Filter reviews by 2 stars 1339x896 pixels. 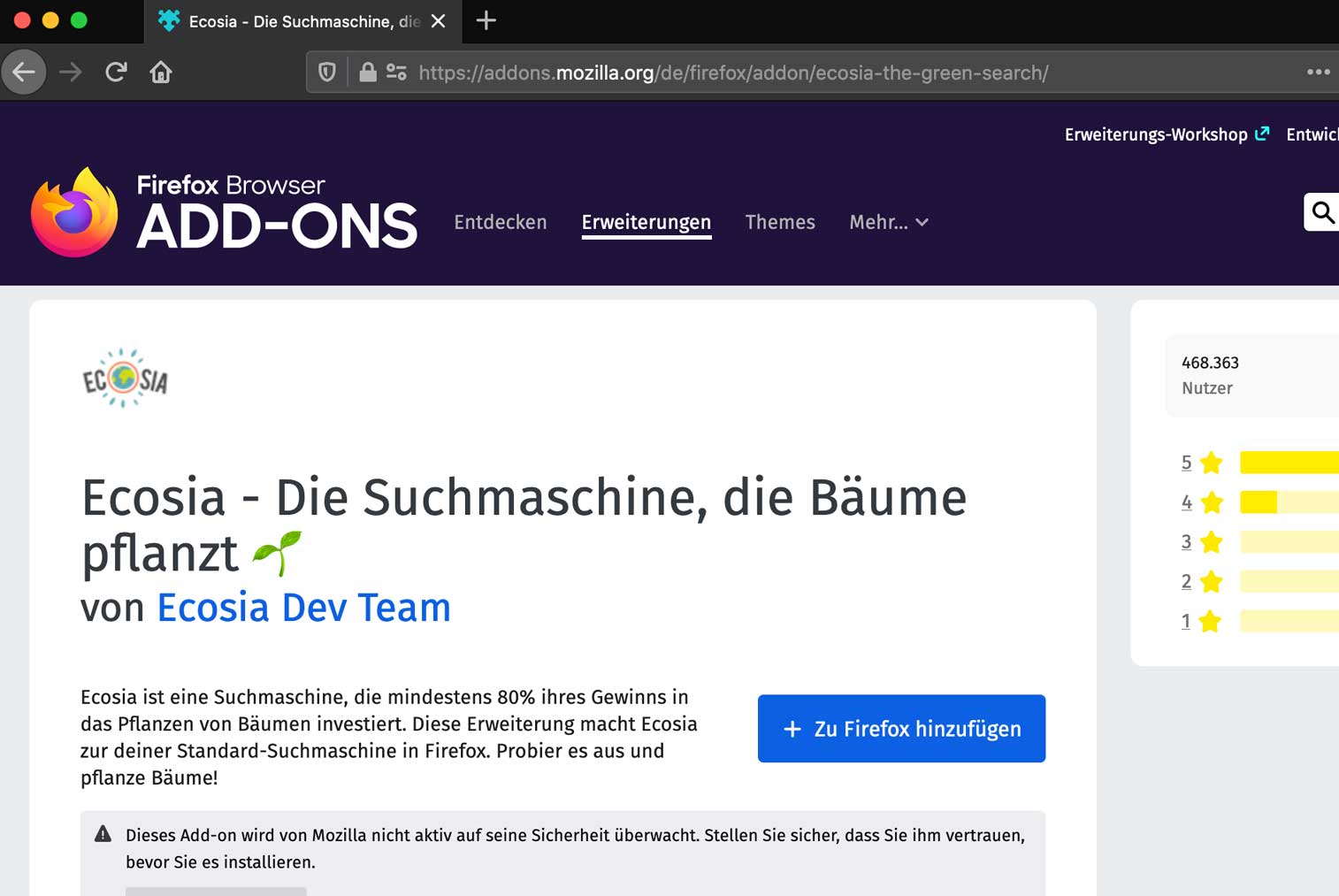tap(1186, 582)
